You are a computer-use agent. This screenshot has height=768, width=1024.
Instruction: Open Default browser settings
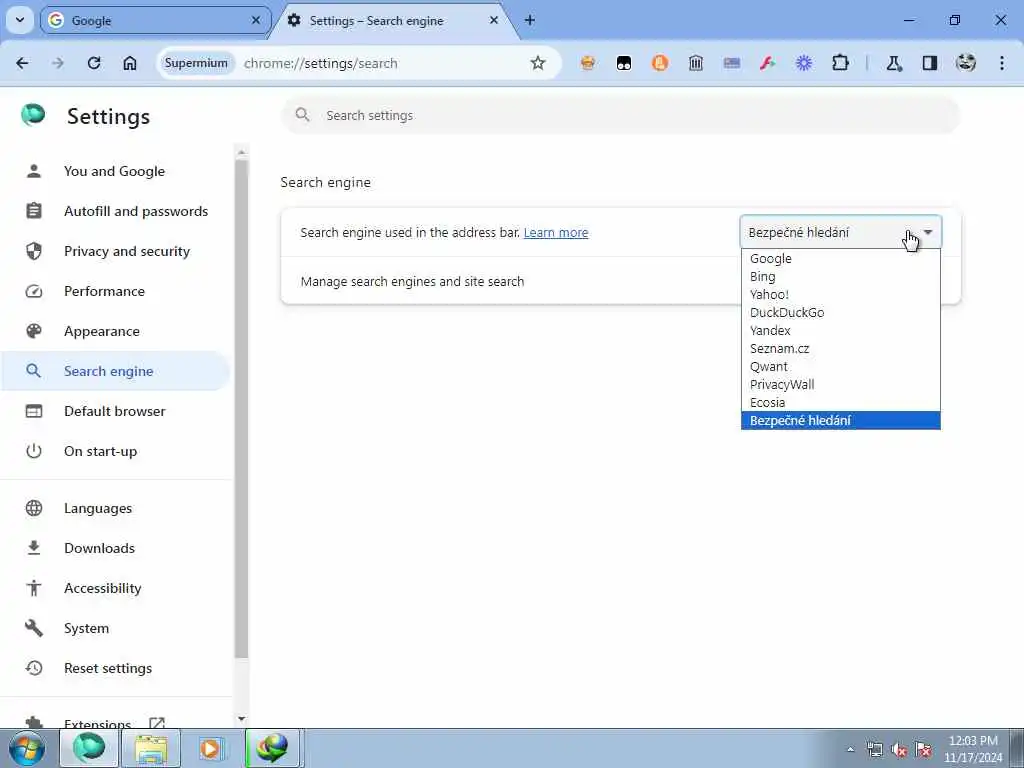click(114, 411)
